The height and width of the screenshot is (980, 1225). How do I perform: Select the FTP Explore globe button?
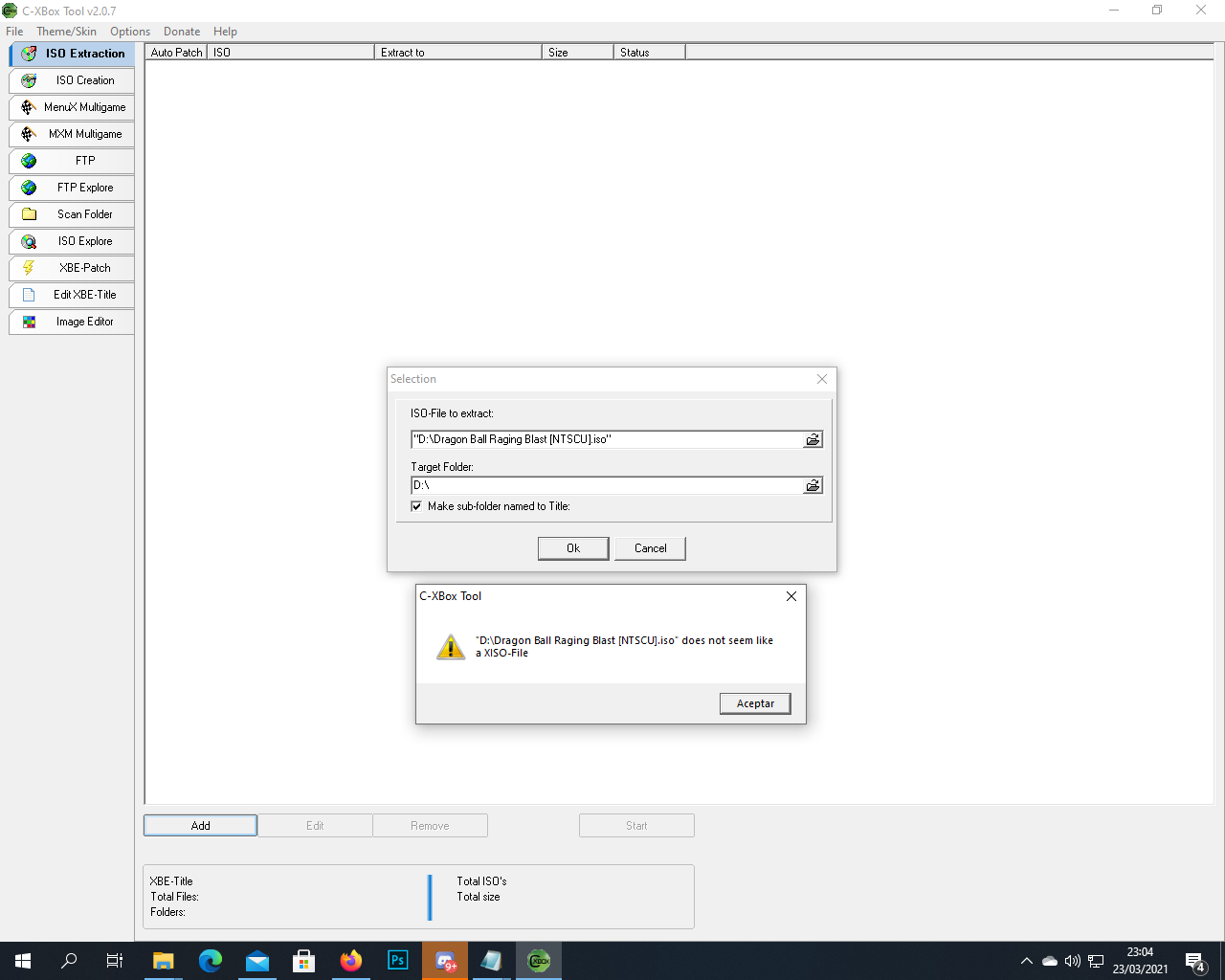tap(72, 188)
